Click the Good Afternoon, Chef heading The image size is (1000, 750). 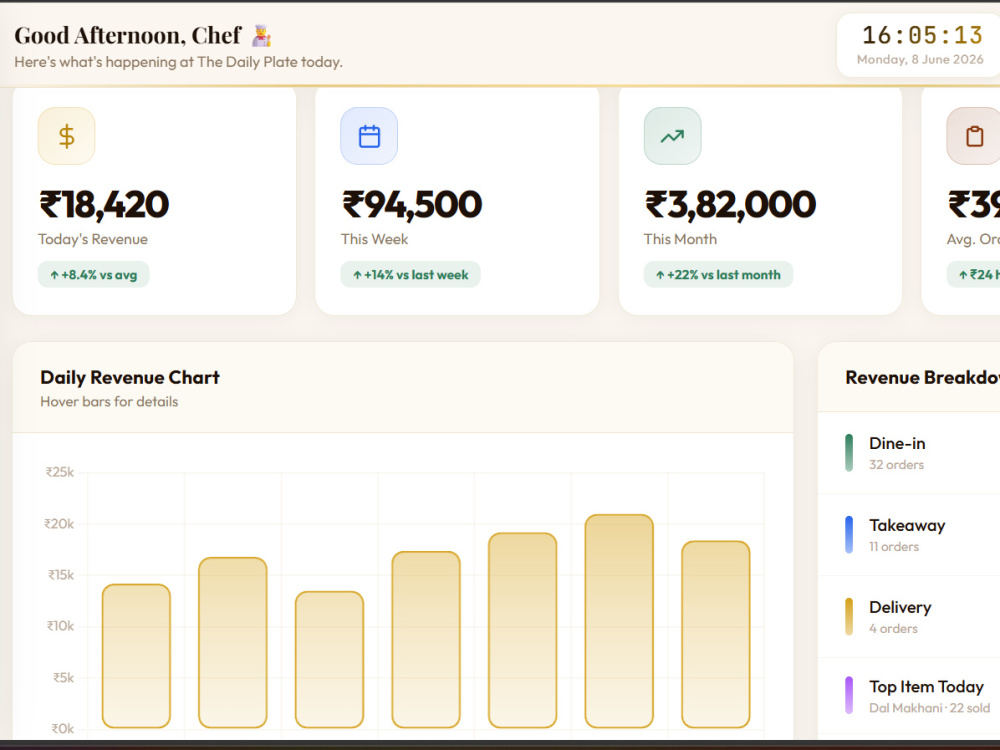pos(128,36)
